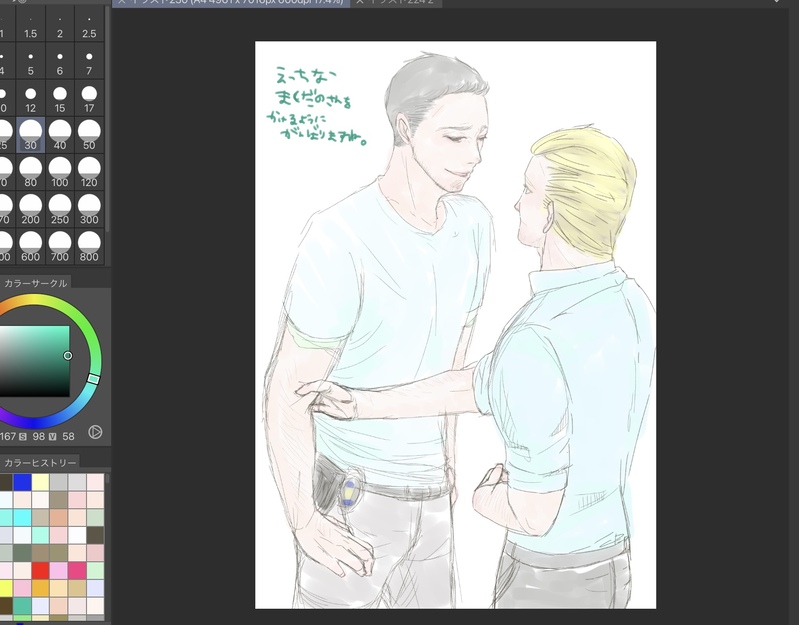Pick the red swatch in color history
This screenshot has width=799, height=625.
(40, 570)
